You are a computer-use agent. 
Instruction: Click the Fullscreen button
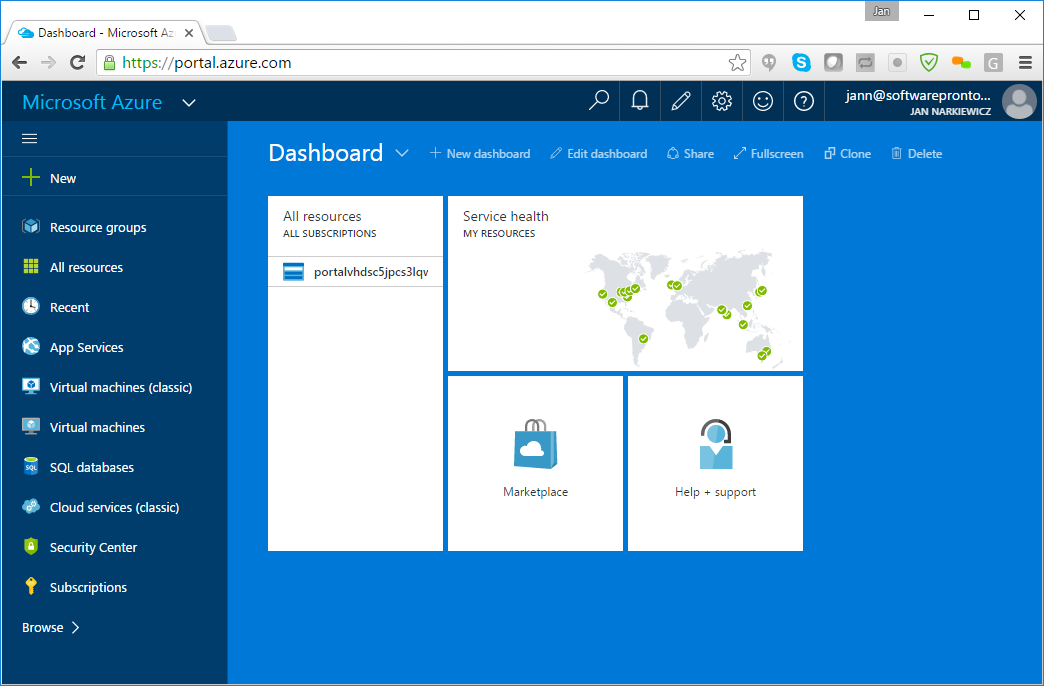768,154
